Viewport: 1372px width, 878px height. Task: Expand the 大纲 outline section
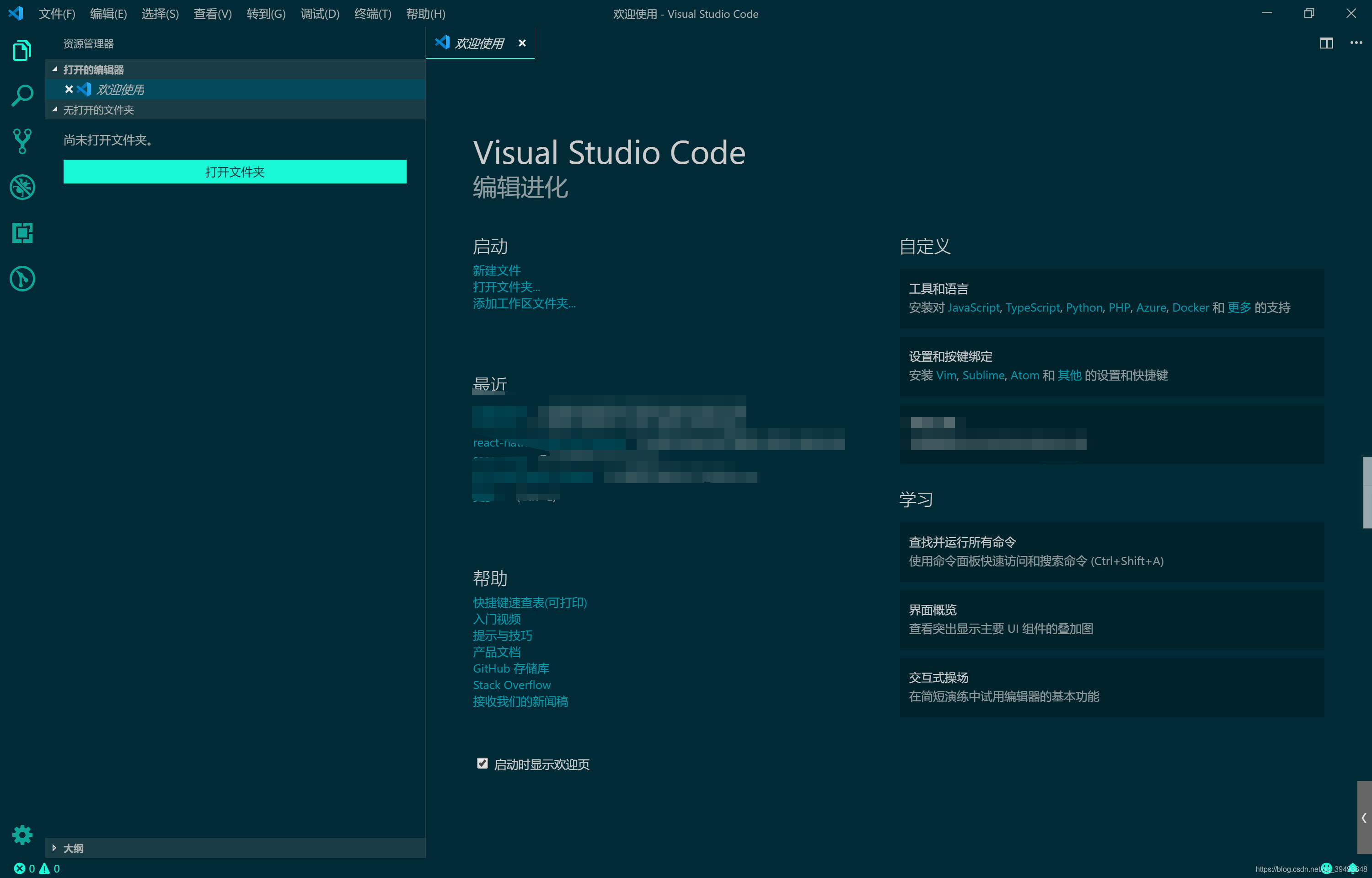pos(235,848)
